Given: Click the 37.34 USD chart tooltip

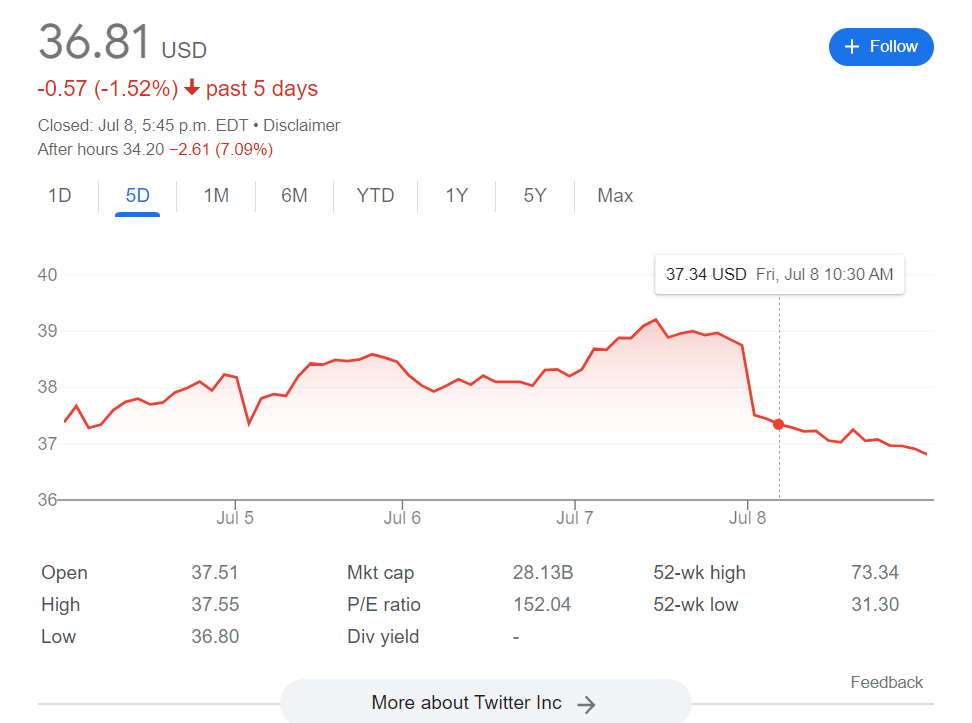Looking at the screenshot, I should 779,275.
